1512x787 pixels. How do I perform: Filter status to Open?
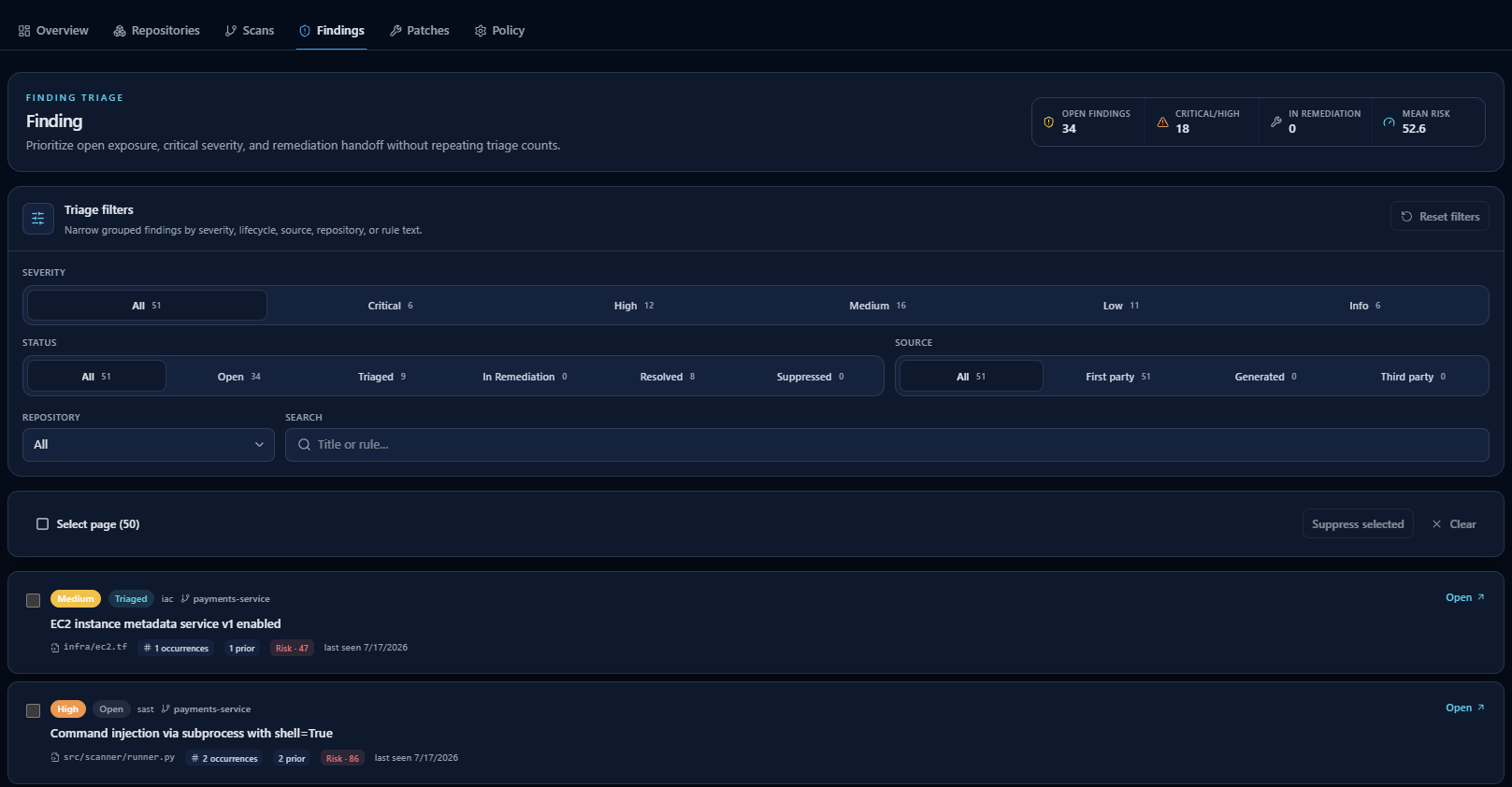[x=238, y=377]
